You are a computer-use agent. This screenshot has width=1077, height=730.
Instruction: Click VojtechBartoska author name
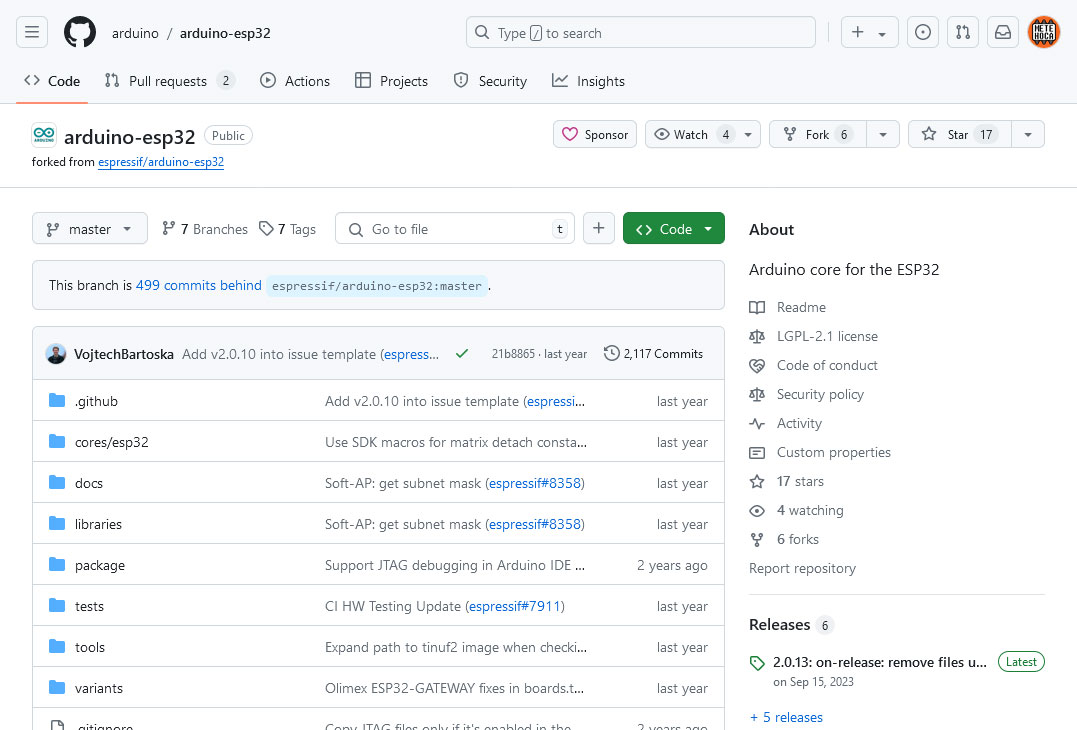click(x=124, y=354)
